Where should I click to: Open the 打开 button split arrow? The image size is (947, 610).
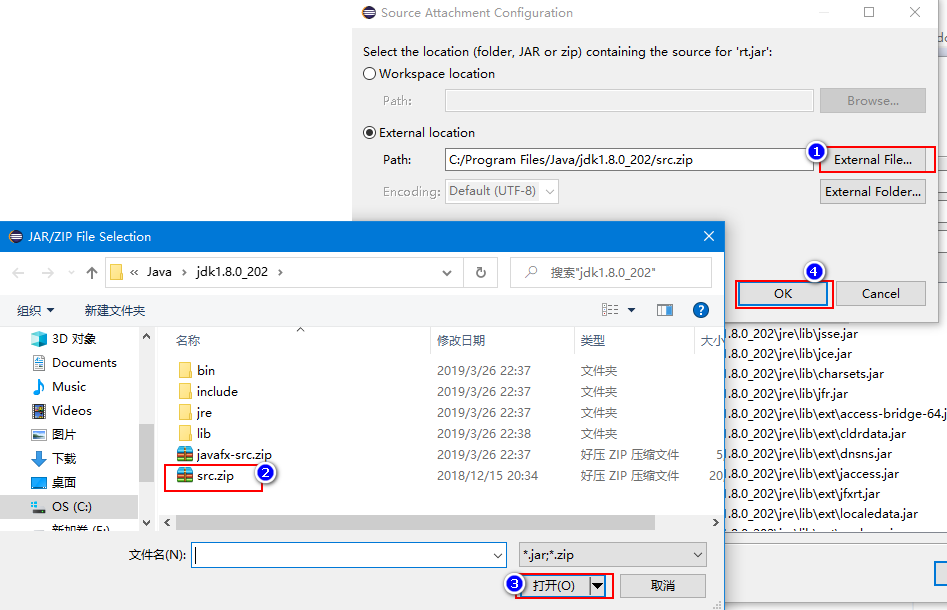click(597, 586)
